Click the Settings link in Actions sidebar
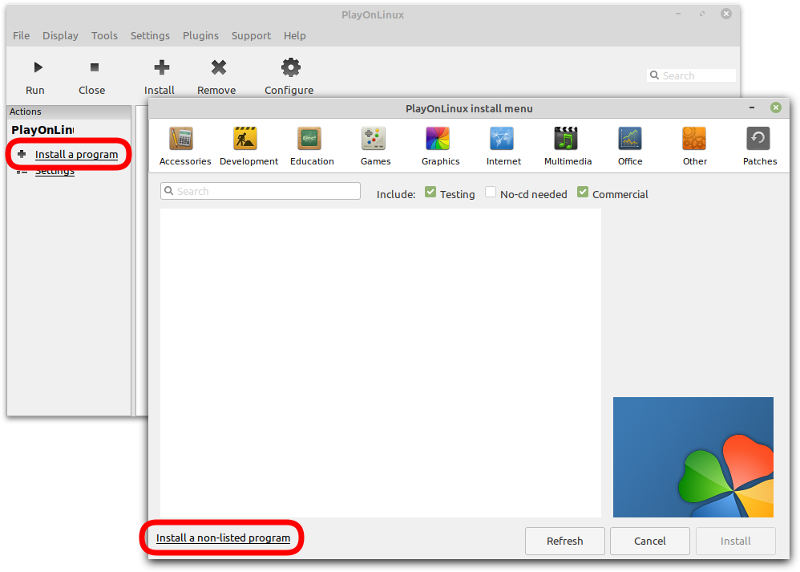This screenshot has height=572, width=800. (55, 171)
